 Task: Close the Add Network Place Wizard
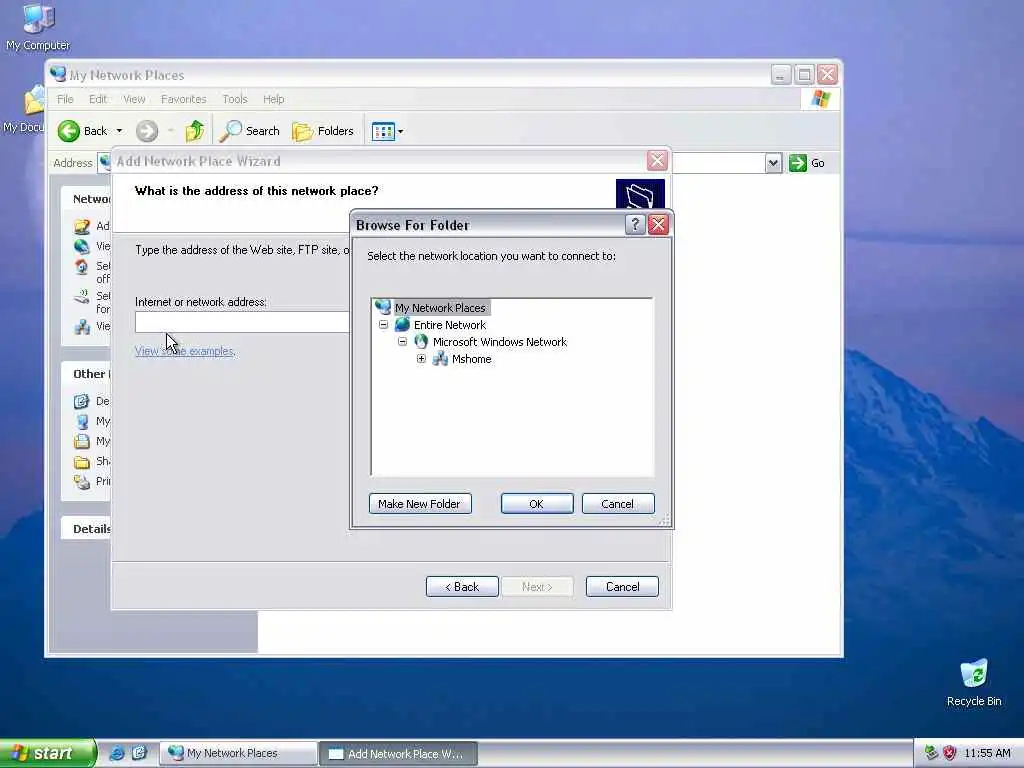coord(657,160)
